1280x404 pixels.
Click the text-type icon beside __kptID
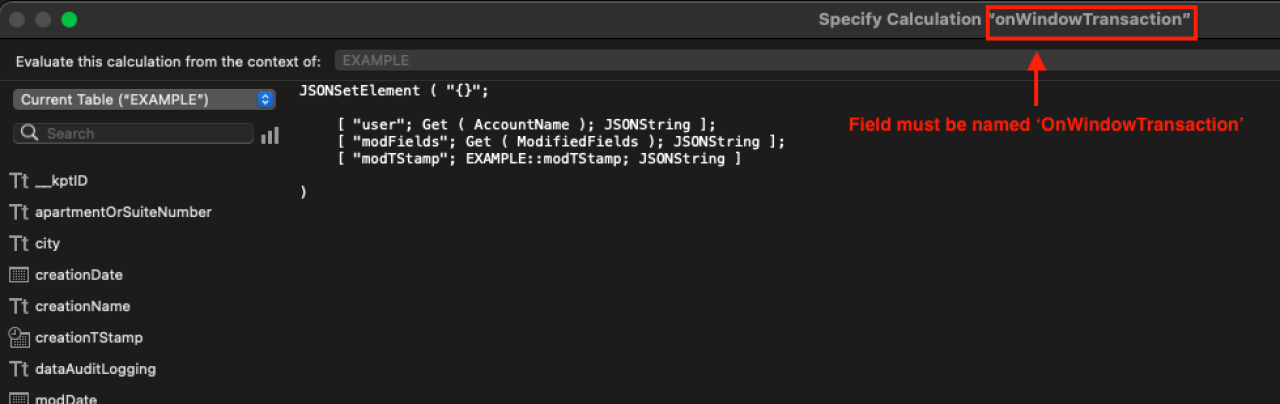tap(19, 181)
